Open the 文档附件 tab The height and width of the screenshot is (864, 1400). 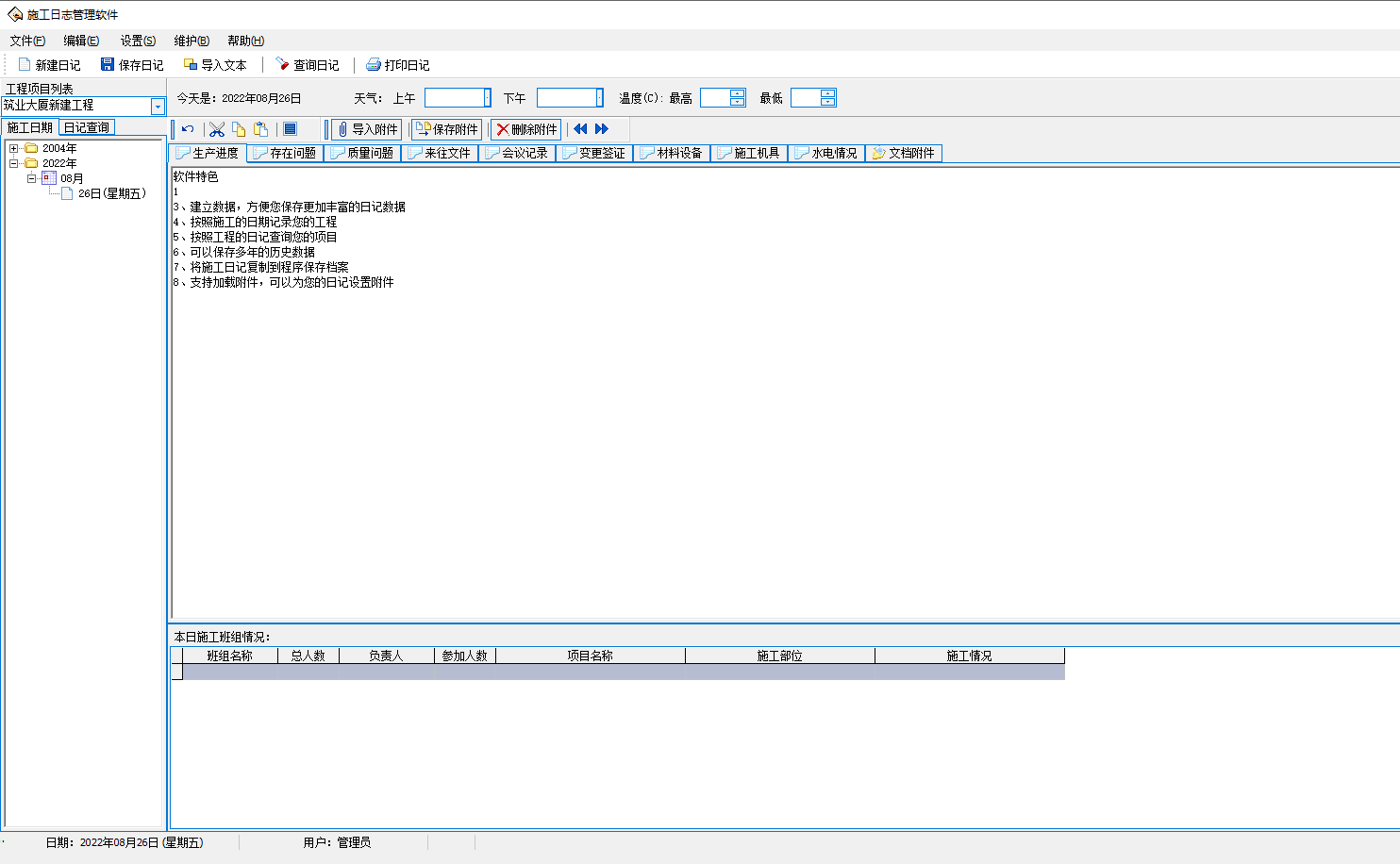(x=904, y=153)
